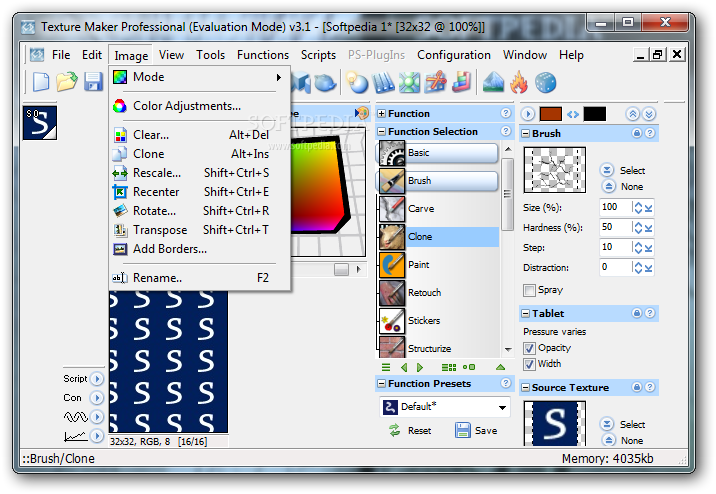Click the scissors toolbar icon
Viewport: 716px width, 494px height.
click(436, 83)
